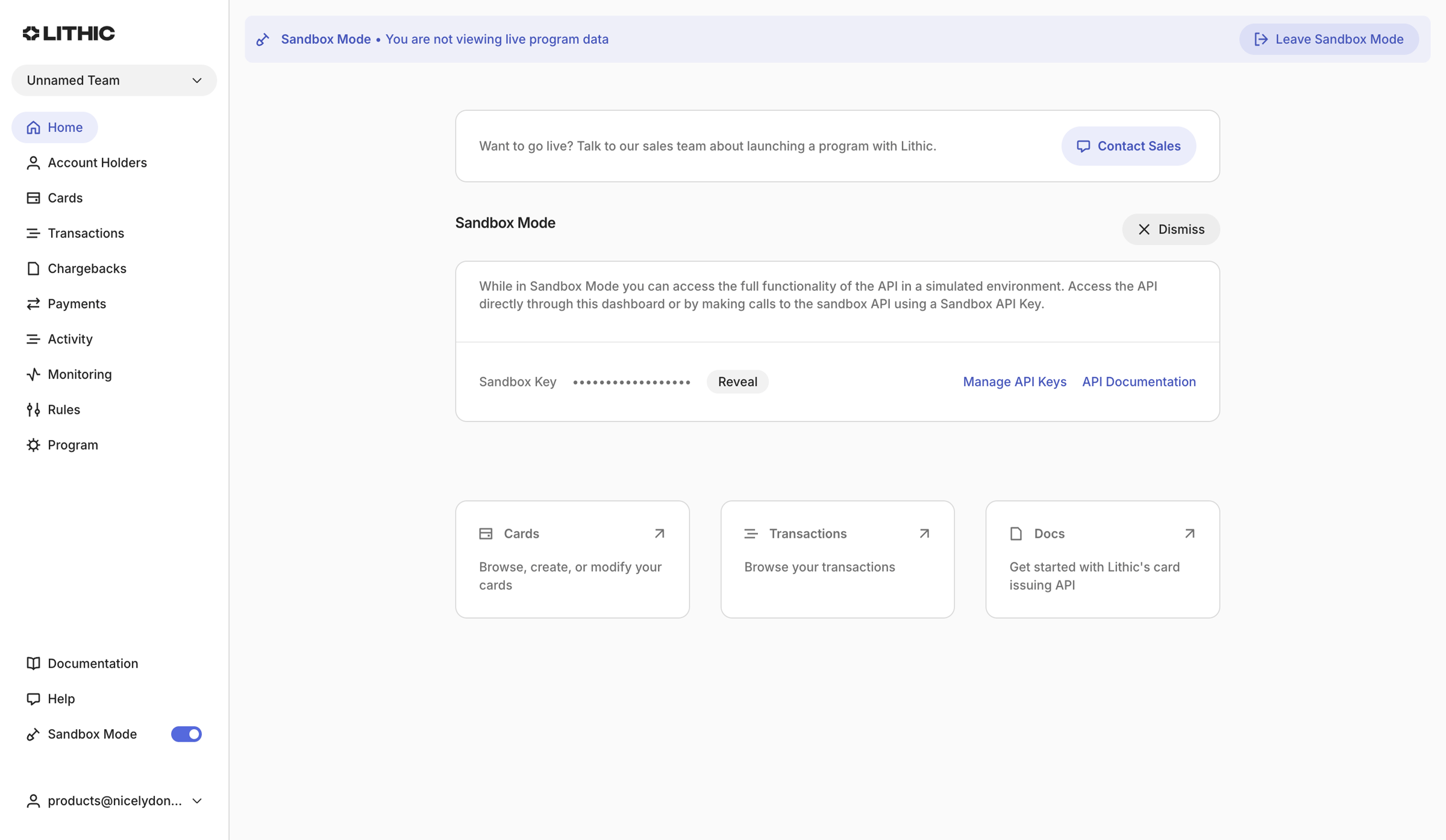Click the Cards tile arrow icon
This screenshot has height=840, width=1446.
coord(659,534)
